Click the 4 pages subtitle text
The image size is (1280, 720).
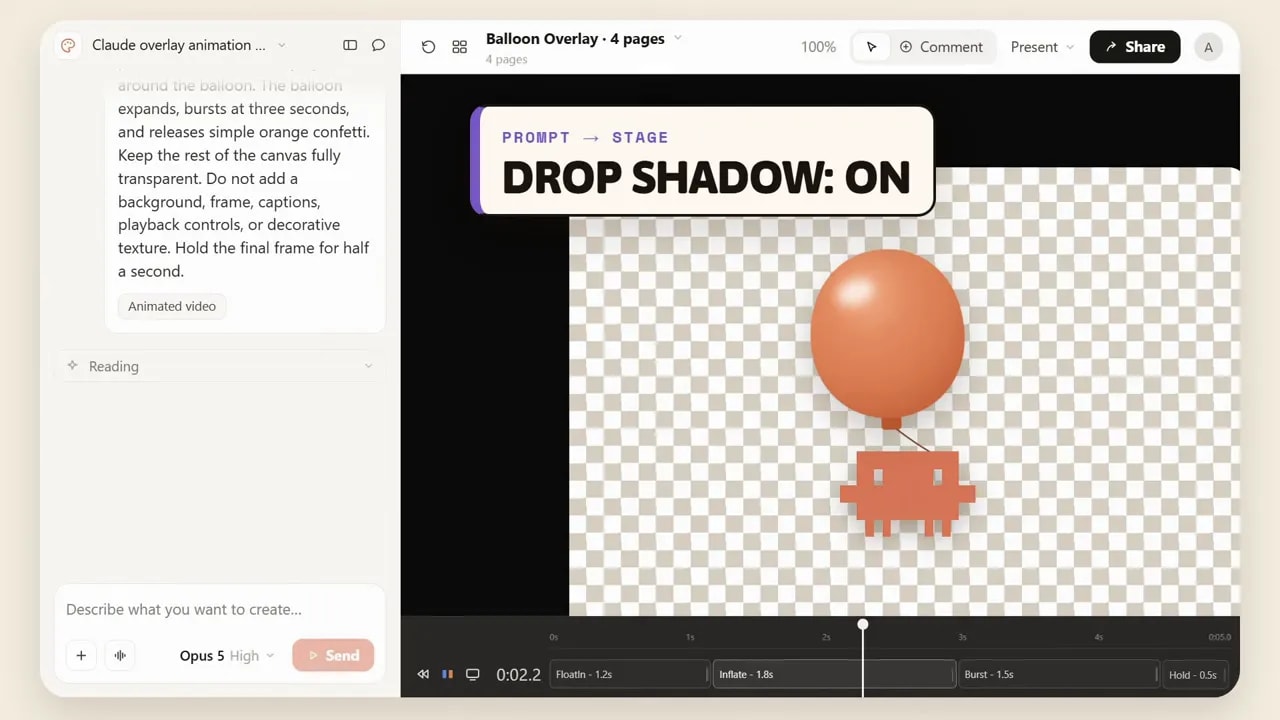[506, 60]
